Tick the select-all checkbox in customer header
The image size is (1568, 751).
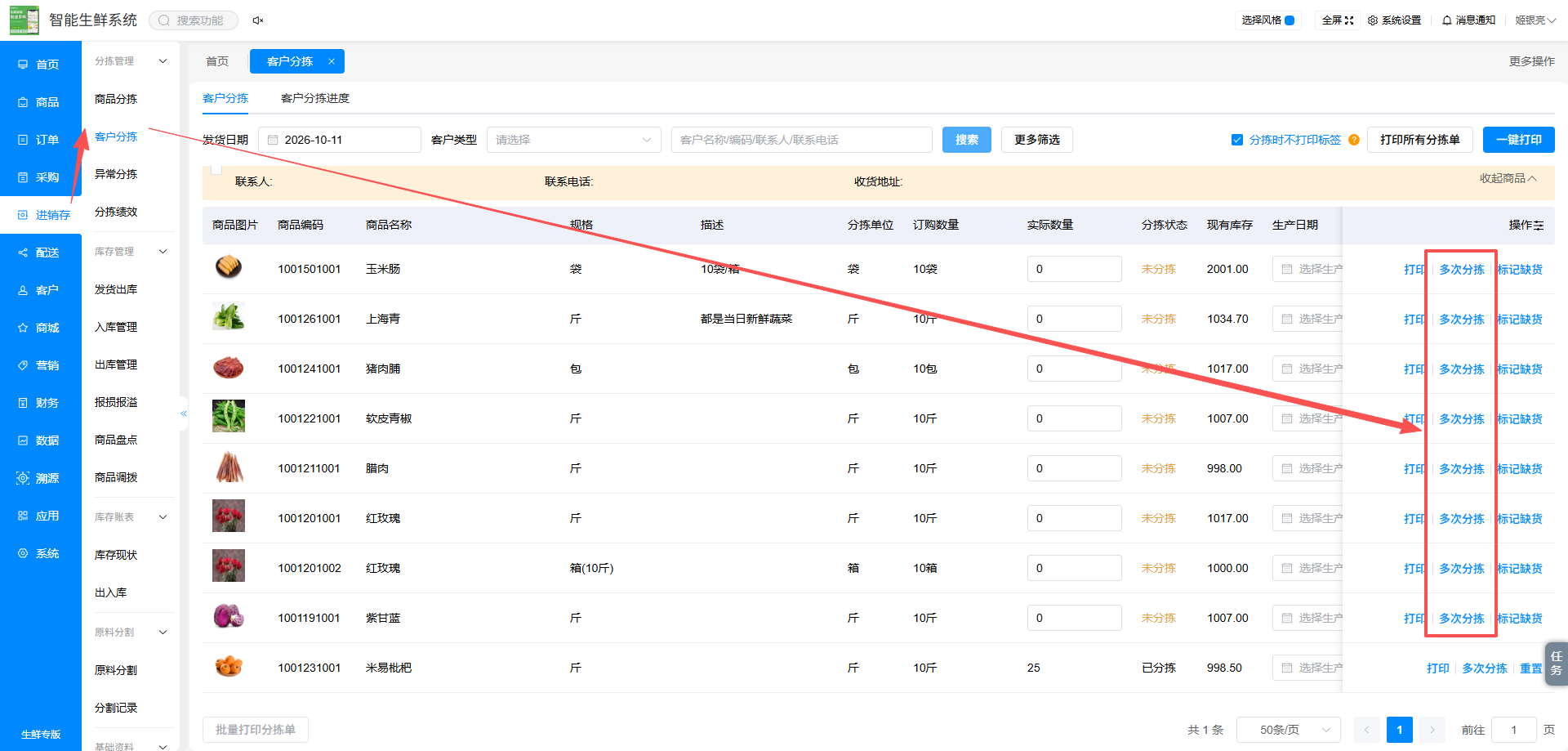216,170
